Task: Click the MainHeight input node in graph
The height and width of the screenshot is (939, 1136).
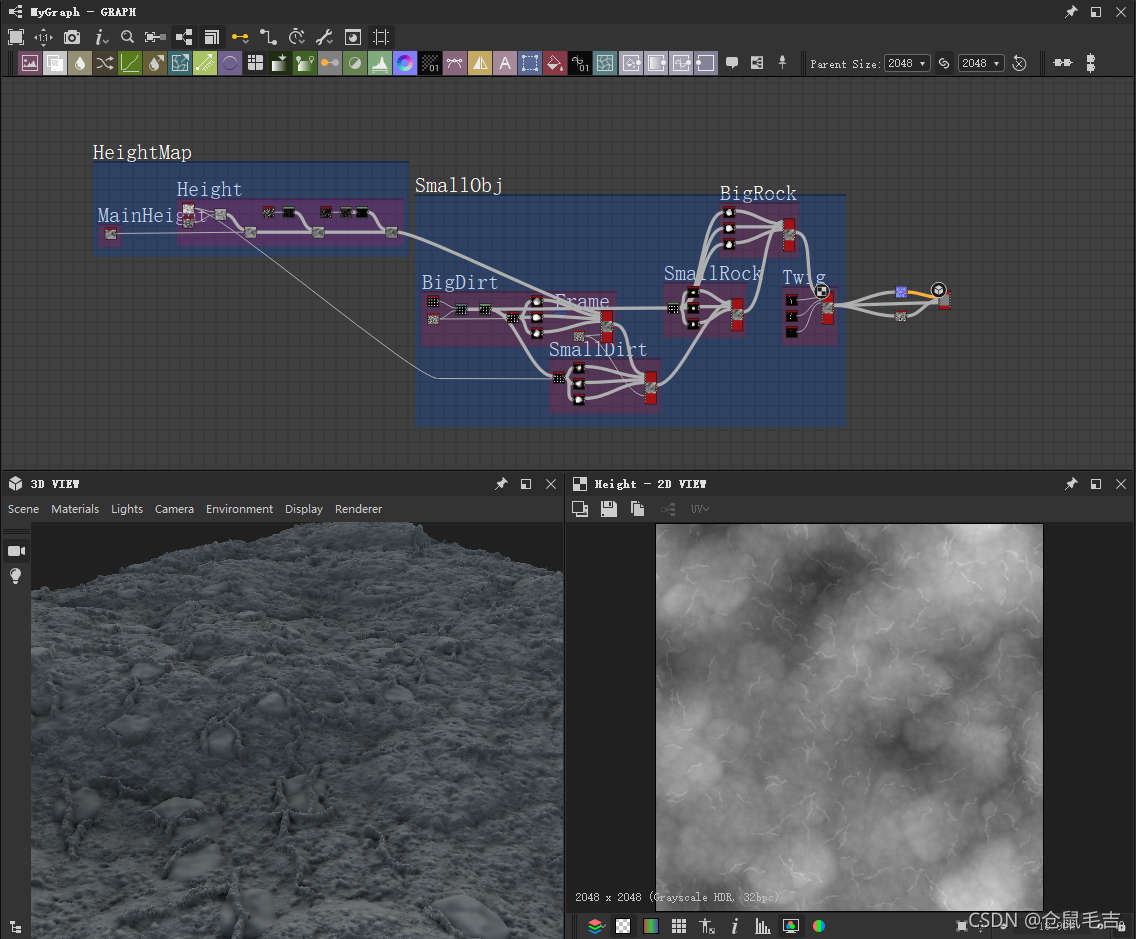Action: point(110,233)
